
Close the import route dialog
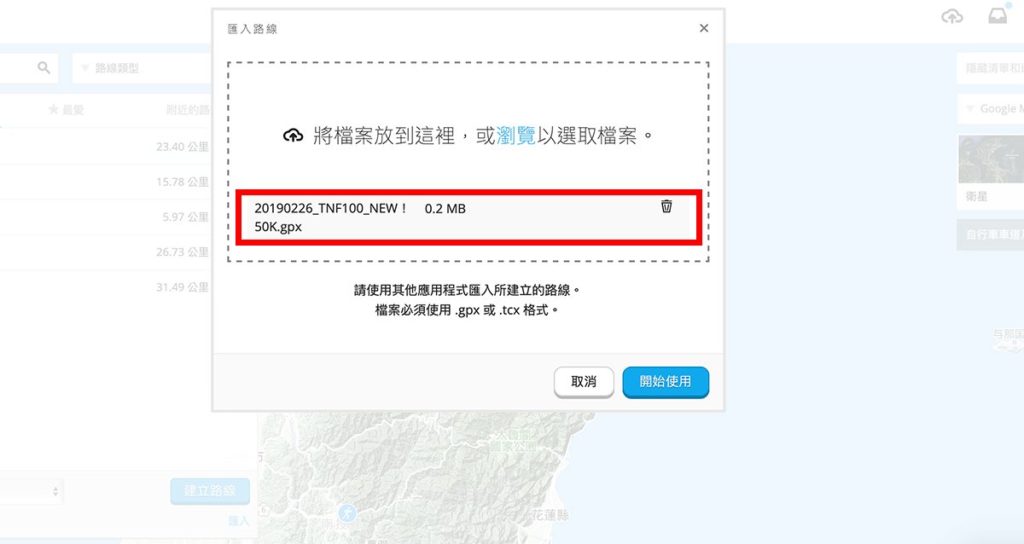tap(703, 28)
